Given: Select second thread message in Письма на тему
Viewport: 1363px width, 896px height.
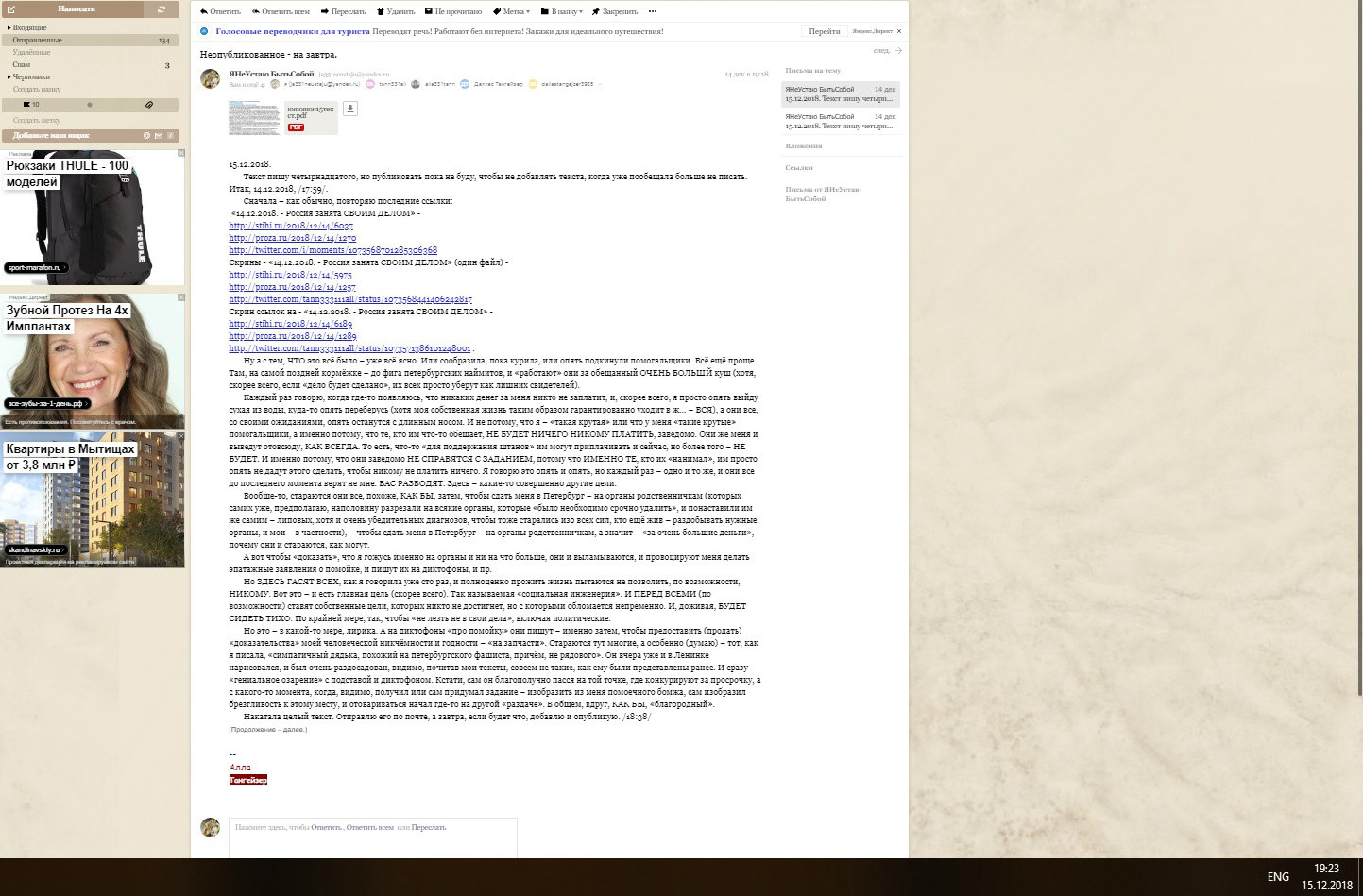Looking at the screenshot, I should (841, 121).
